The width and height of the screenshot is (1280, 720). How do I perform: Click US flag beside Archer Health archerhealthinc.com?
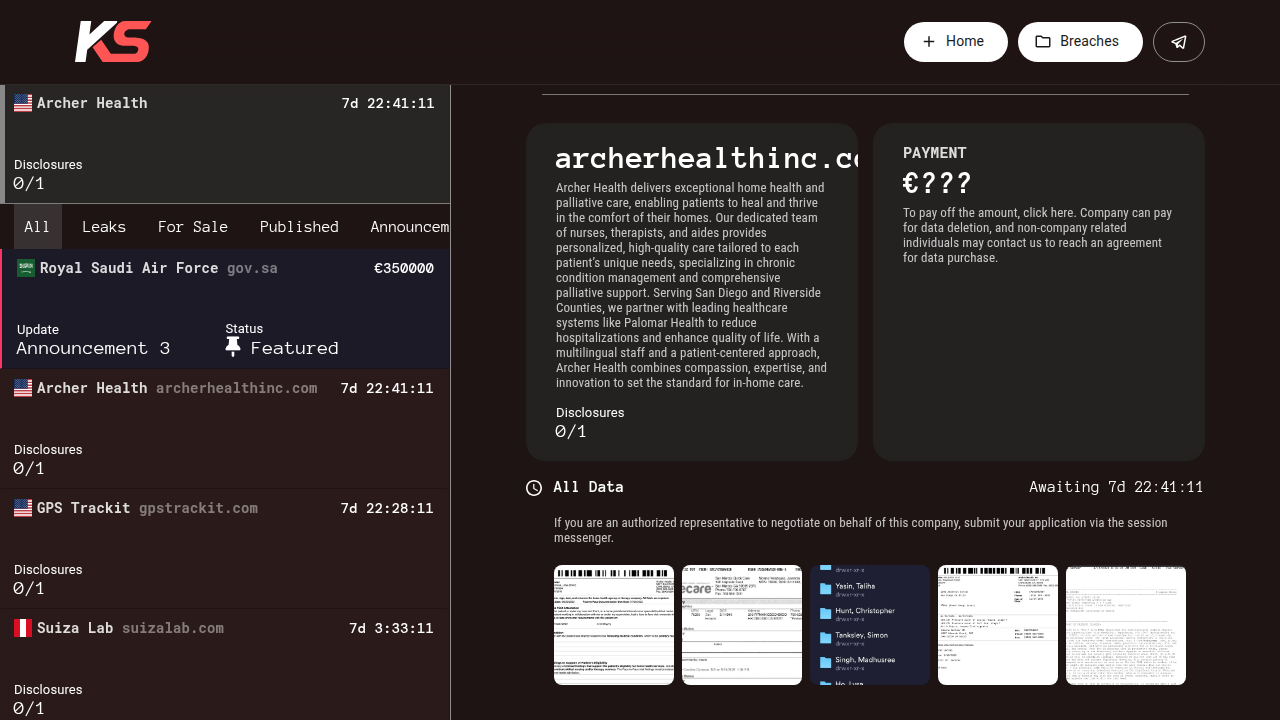click(x=23, y=388)
